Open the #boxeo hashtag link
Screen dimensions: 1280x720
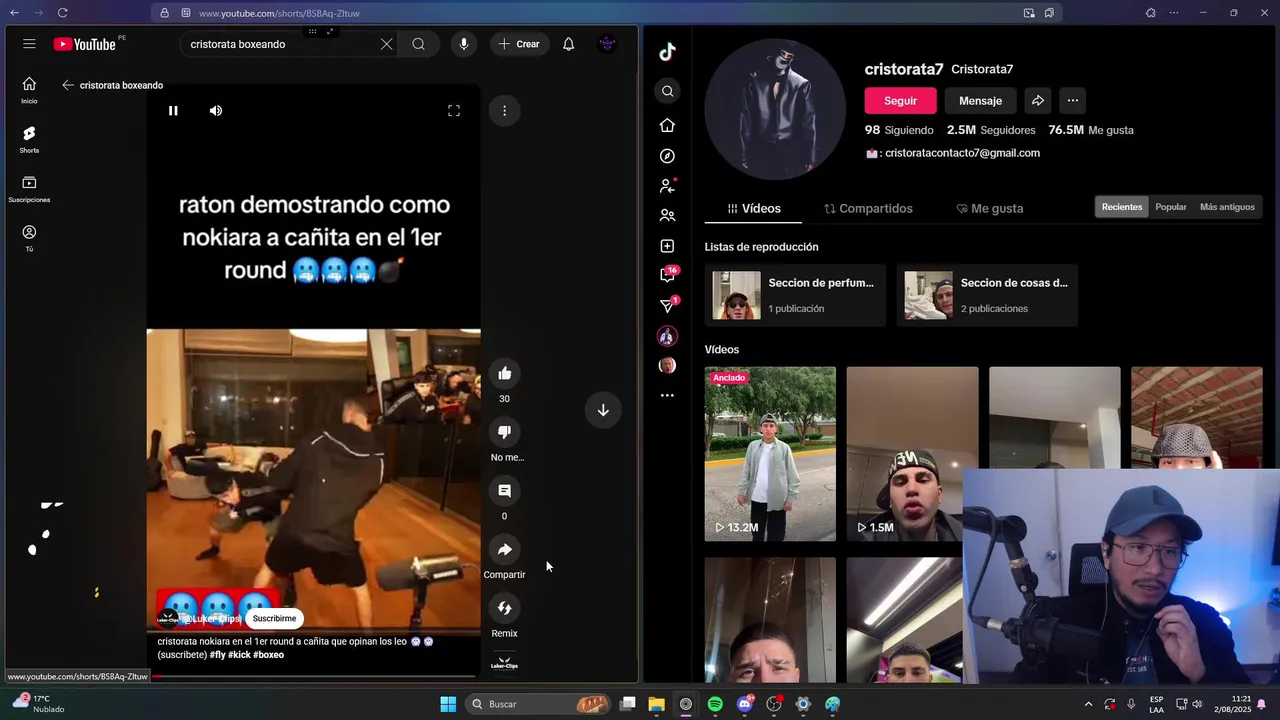coord(269,655)
